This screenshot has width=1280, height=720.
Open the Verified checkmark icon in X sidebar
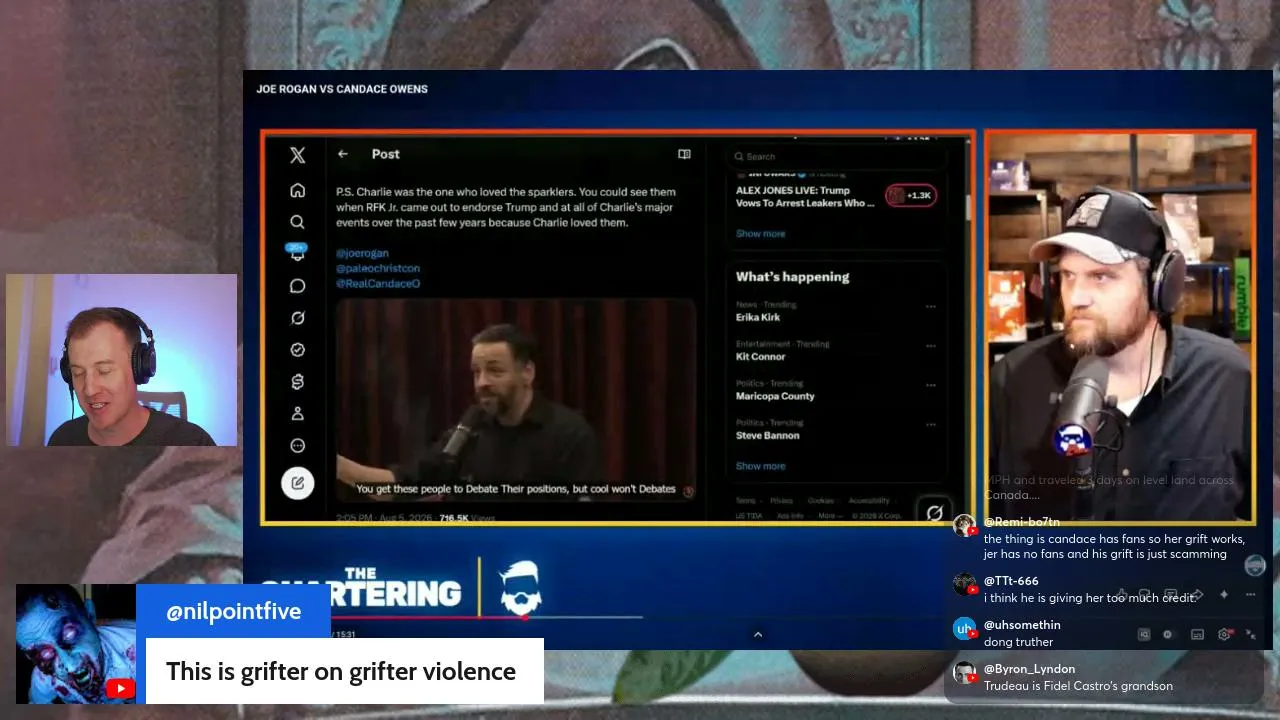(x=297, y=350)
